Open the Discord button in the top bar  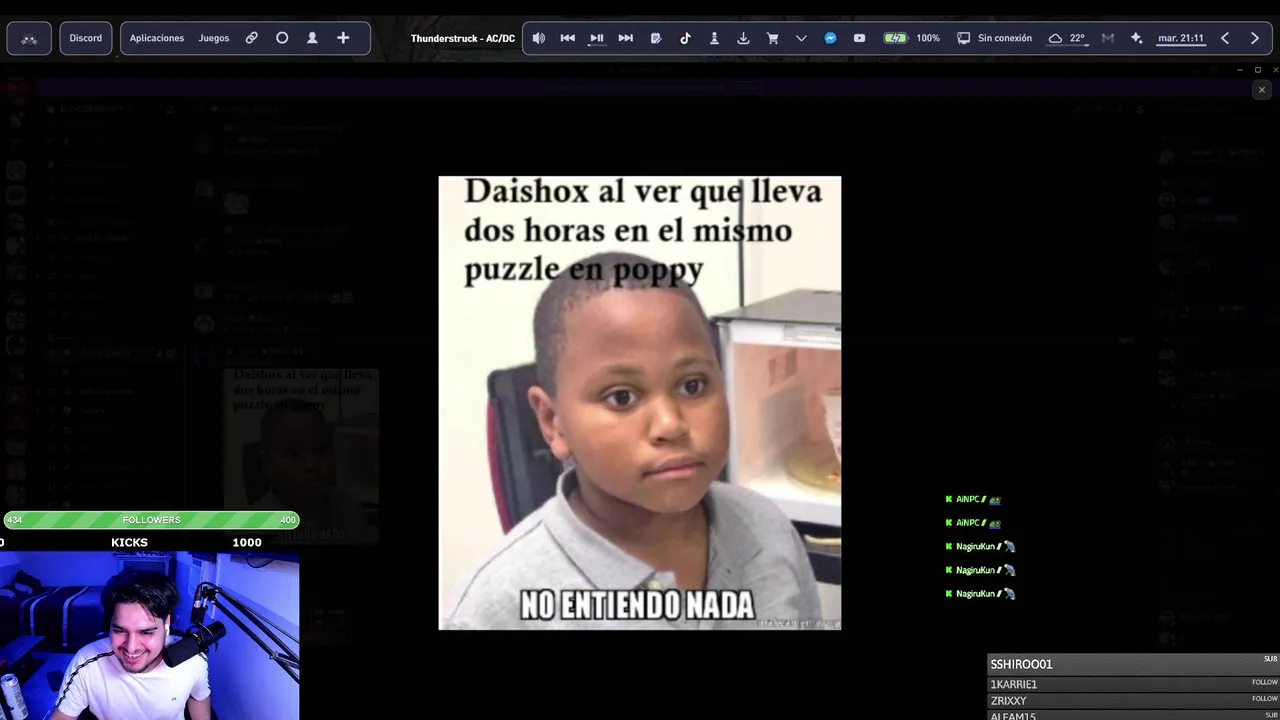coord(86,38)
